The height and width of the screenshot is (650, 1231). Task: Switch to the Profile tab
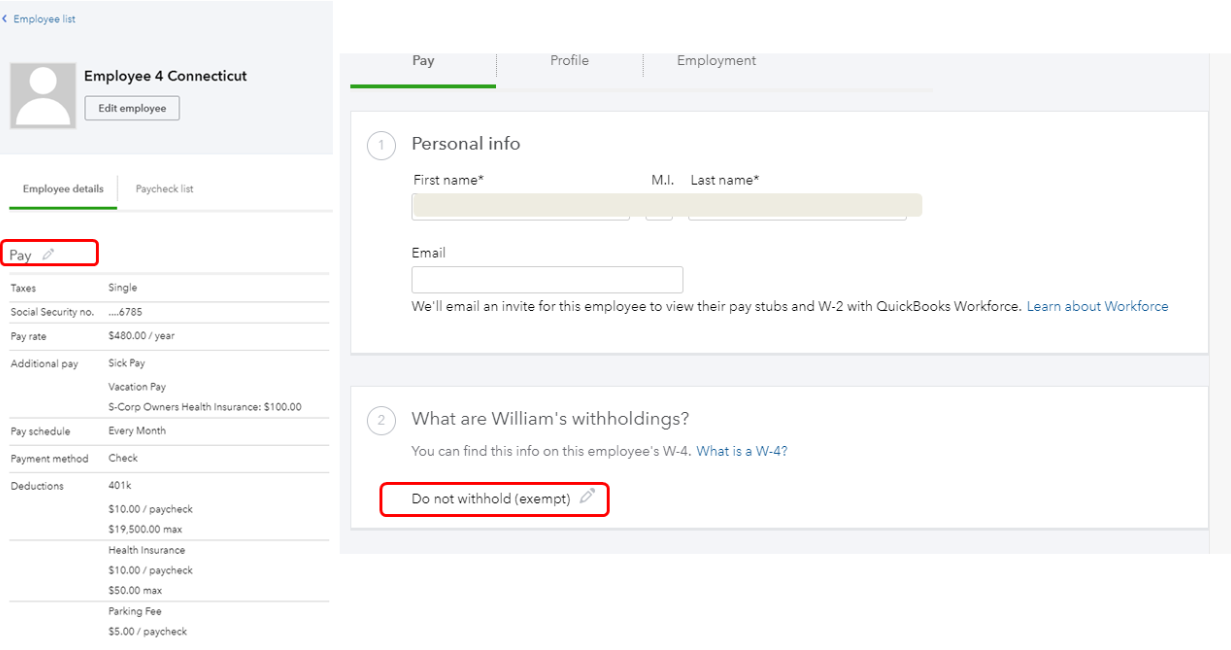tap(569, 61)
